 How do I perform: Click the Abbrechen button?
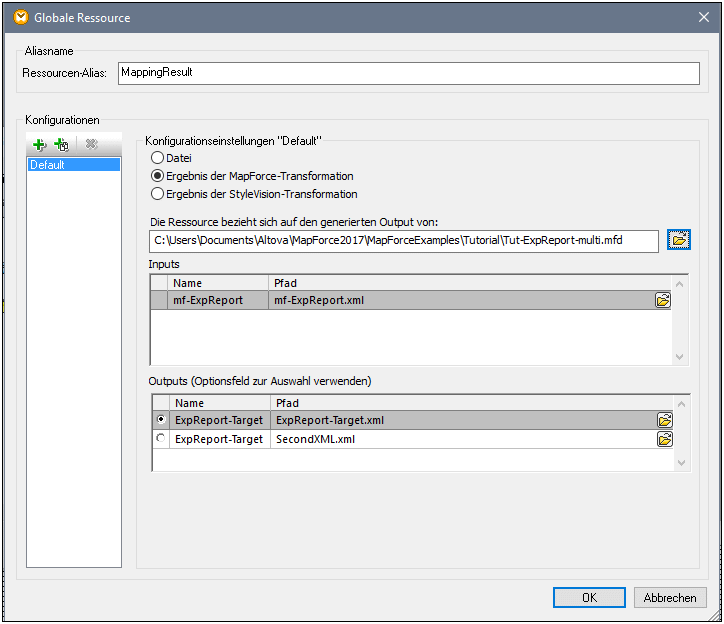(x=670, y=597)
